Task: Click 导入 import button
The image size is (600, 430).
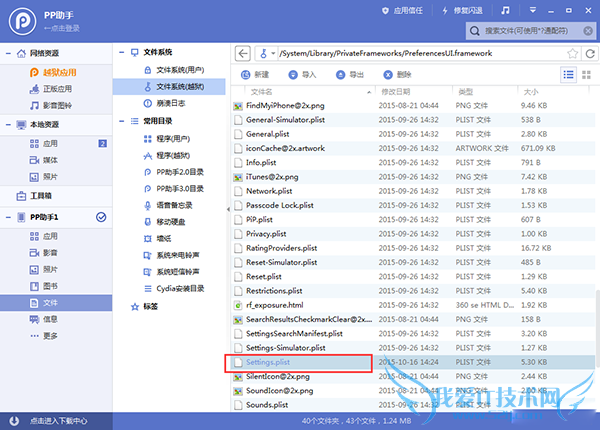Action: (x=302, y=75)
